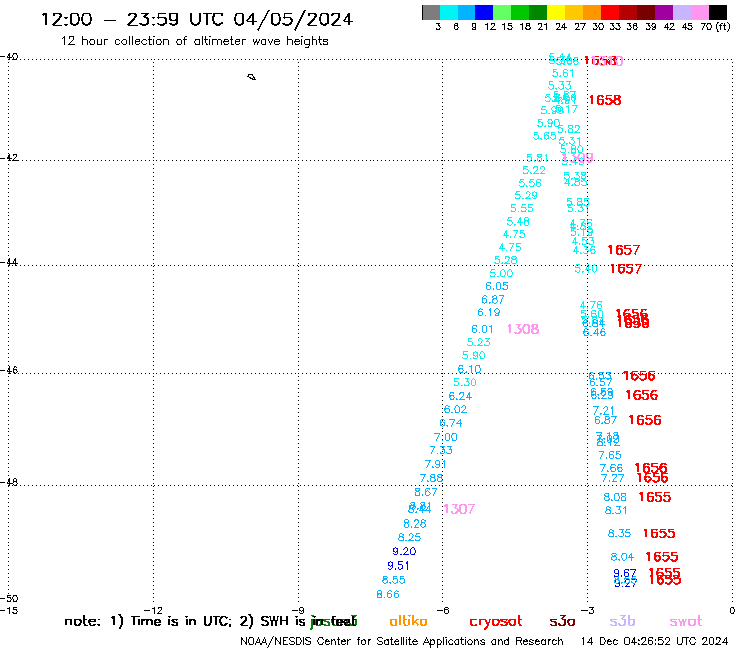This screenshot has width=740, height=650.
Task: Select the '7.00' wave height value
Action: tap(446, 437)
